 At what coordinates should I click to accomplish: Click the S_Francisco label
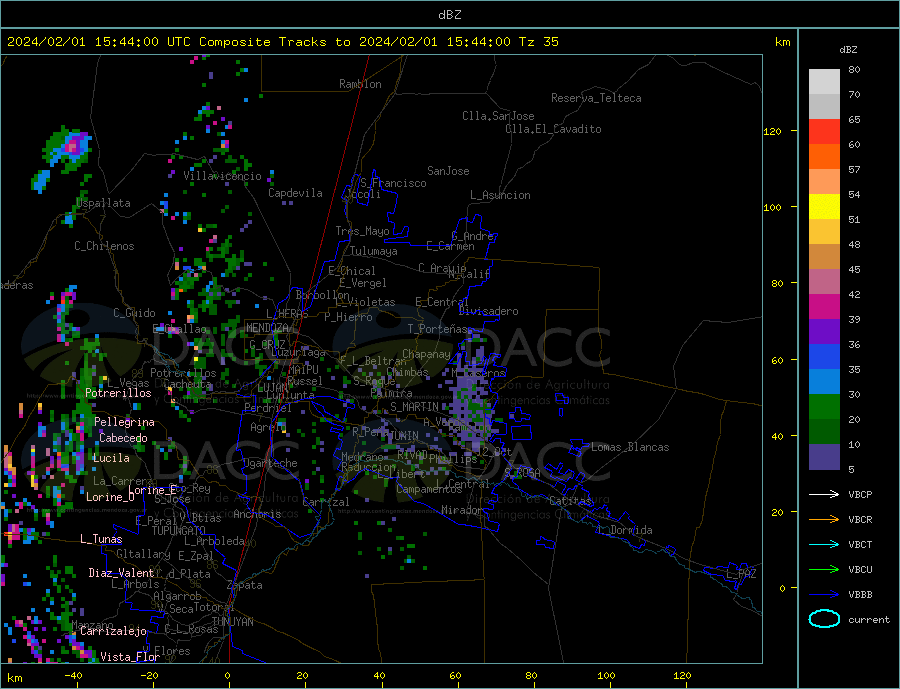tap(393, 183)
